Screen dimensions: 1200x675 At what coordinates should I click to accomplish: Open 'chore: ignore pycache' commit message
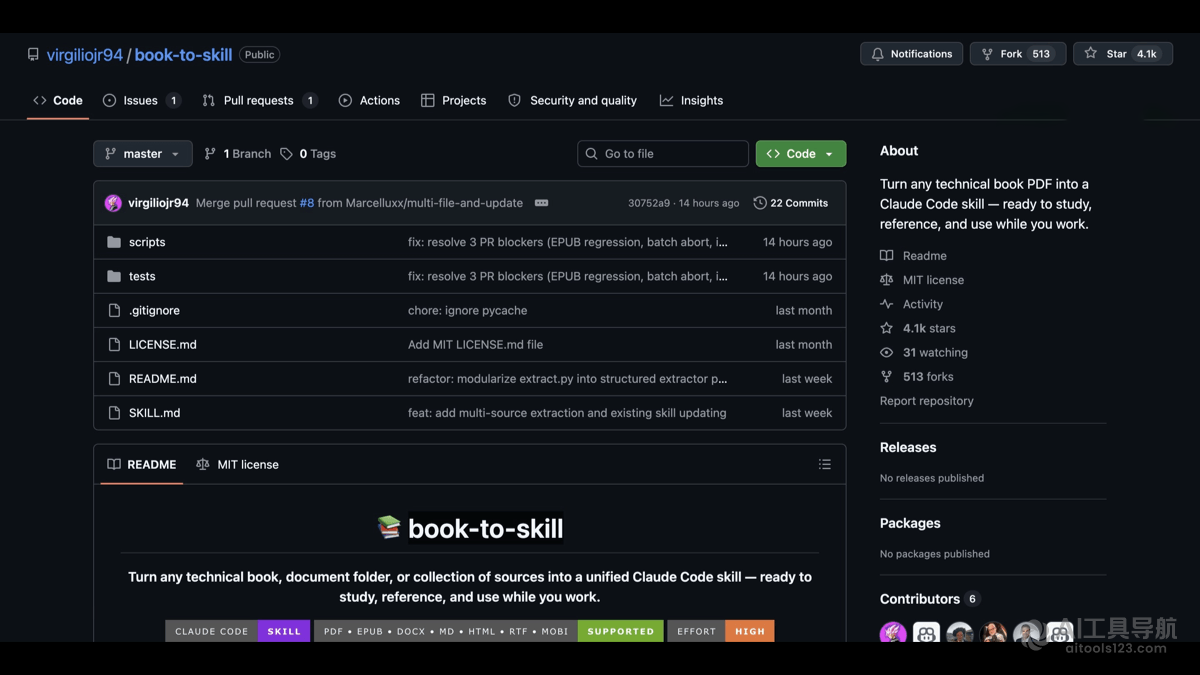coord(467,310)
